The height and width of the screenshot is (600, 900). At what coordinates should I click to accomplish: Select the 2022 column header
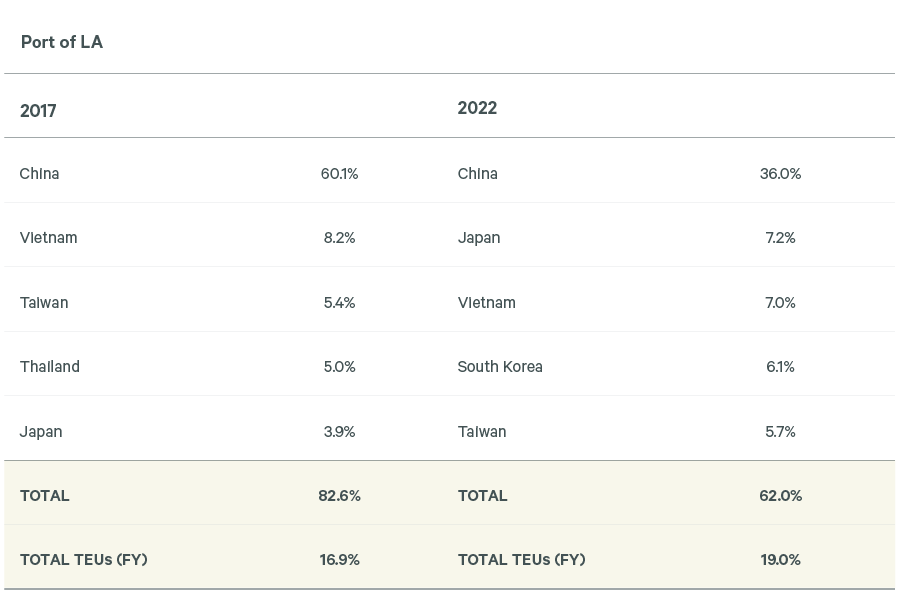477,108
